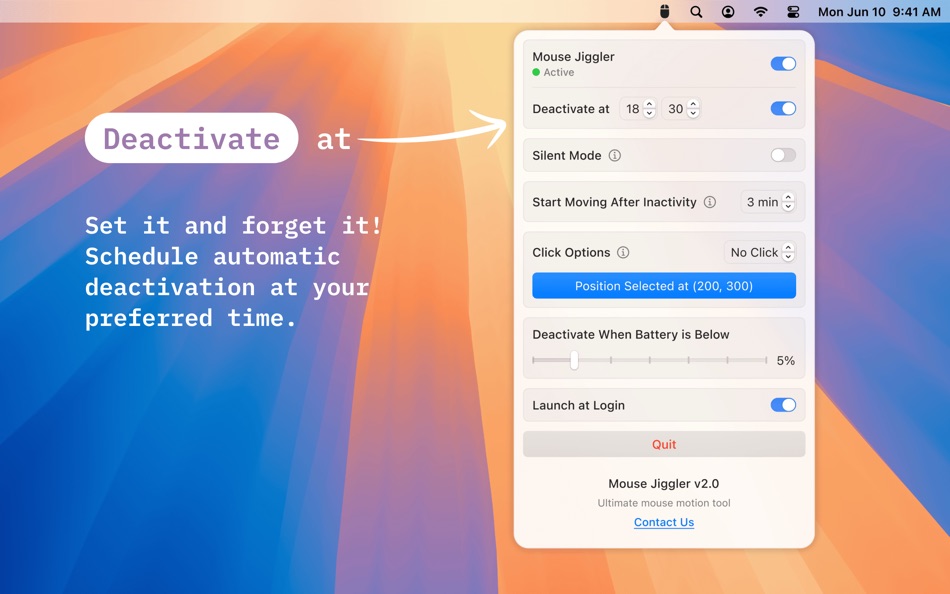The image size is (950, 594).
Task: Show info for Start Moving After Inactivity
Action: (x=709, y=202)
